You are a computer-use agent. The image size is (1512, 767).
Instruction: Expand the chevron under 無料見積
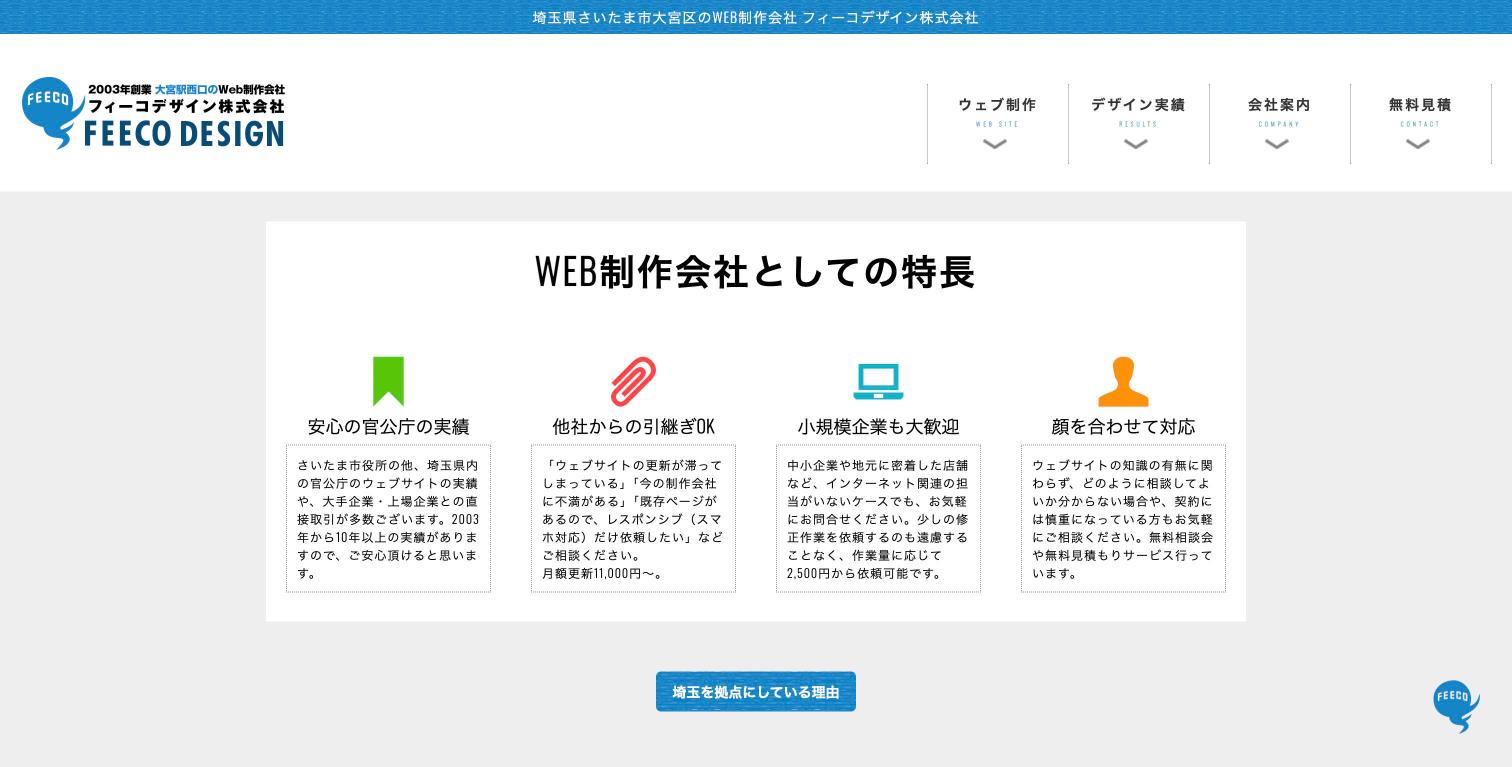coord(1418,145)
